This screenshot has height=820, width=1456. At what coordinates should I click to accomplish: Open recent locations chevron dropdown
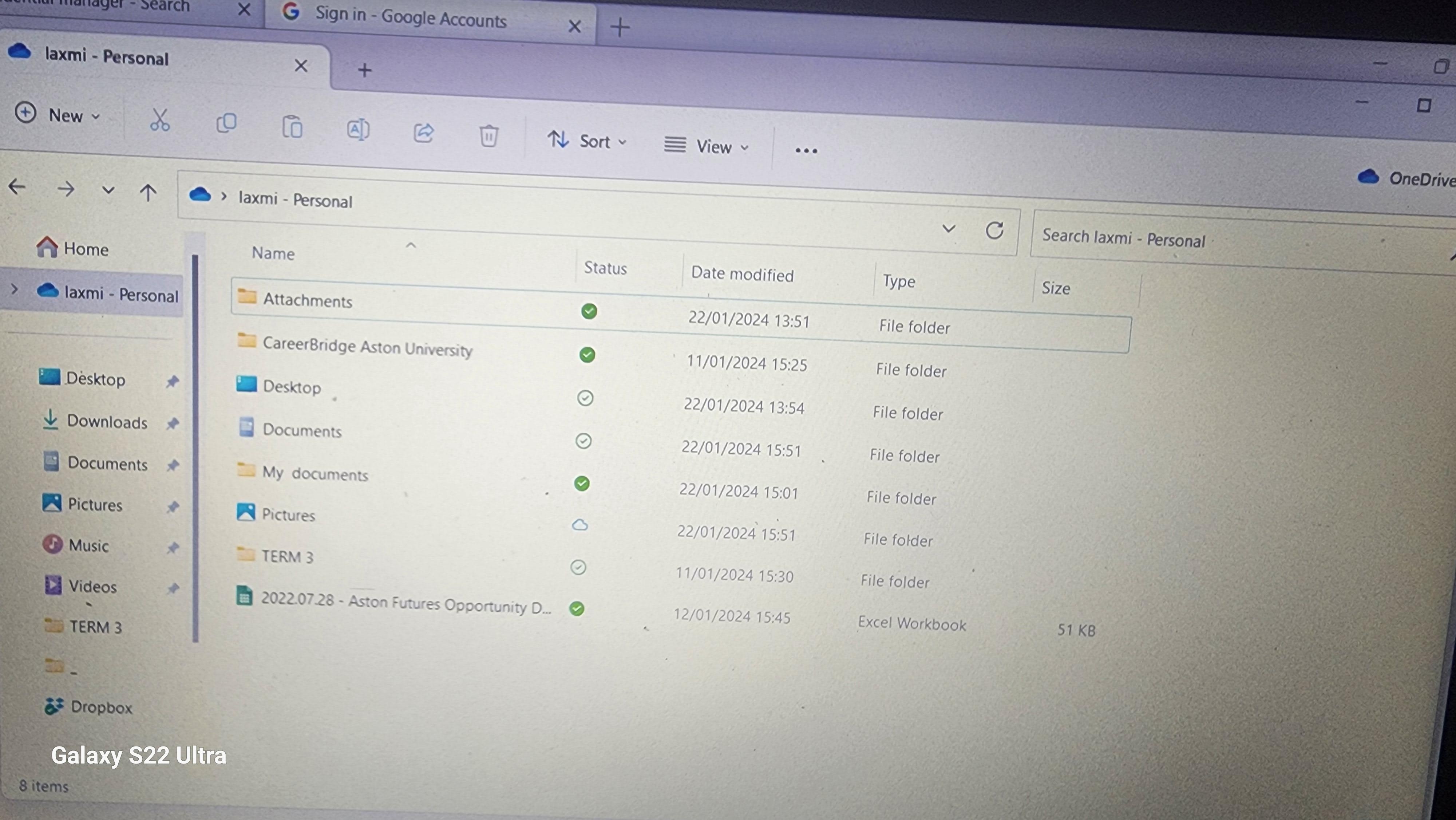[x=108, y=190]
